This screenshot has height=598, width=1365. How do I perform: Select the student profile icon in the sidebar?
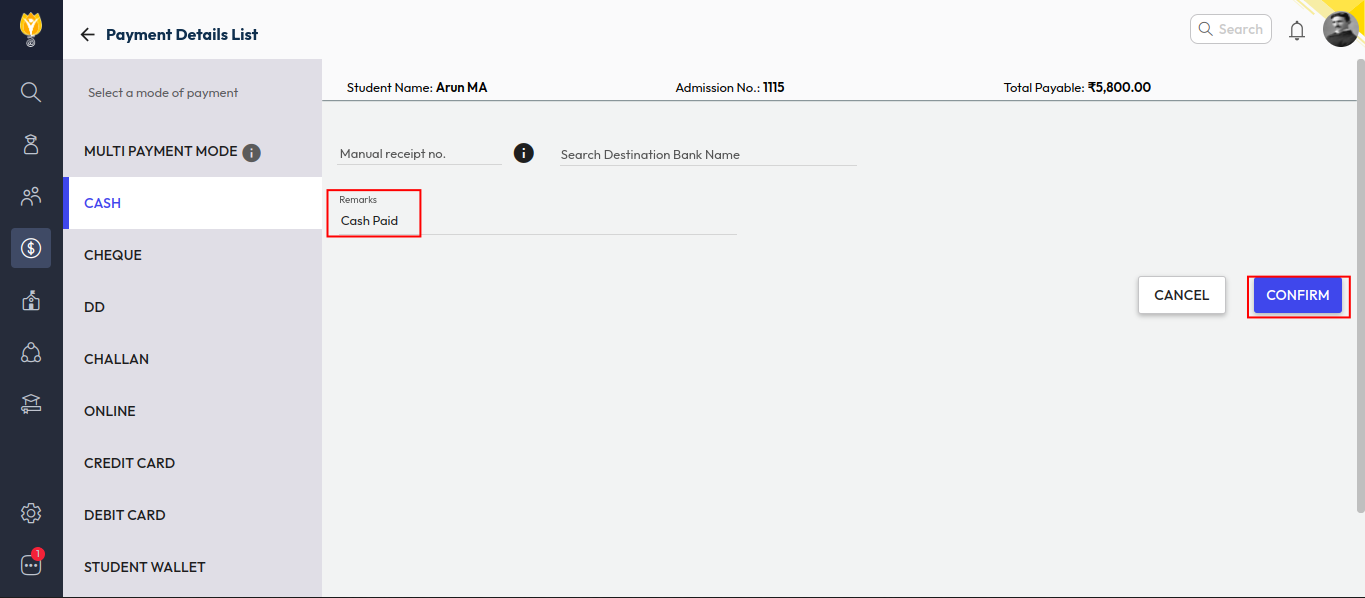pyautogui.click(x=31, y=144)
